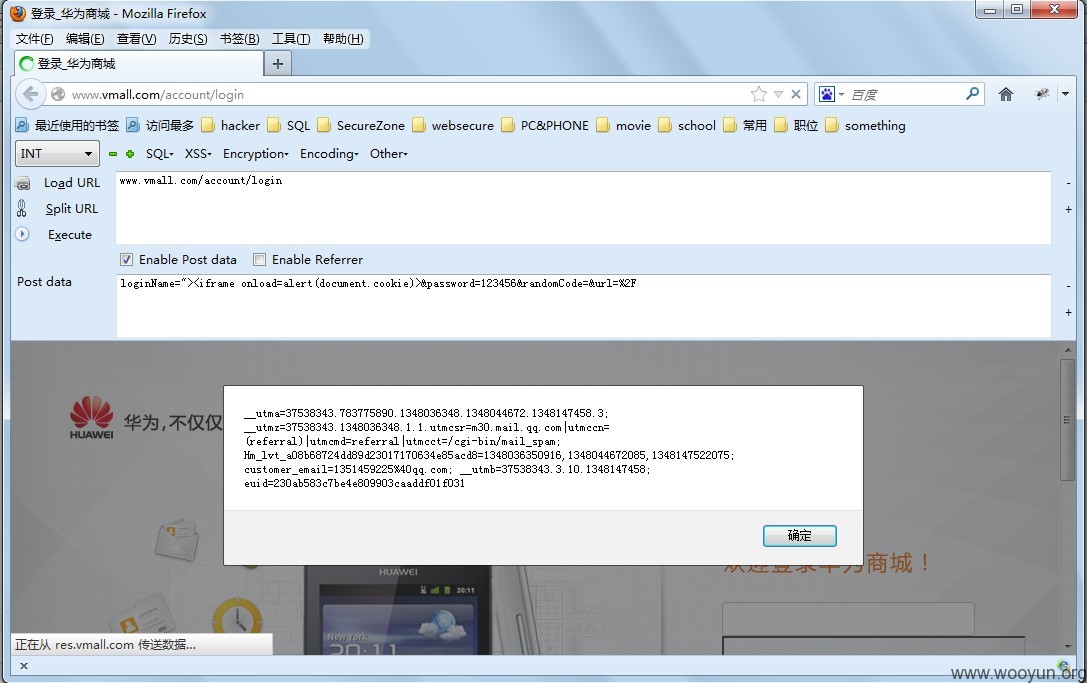Open the SecureZone bookmarks folder
This screenshot has height=683, width=1087.
[x=361, y=126]
